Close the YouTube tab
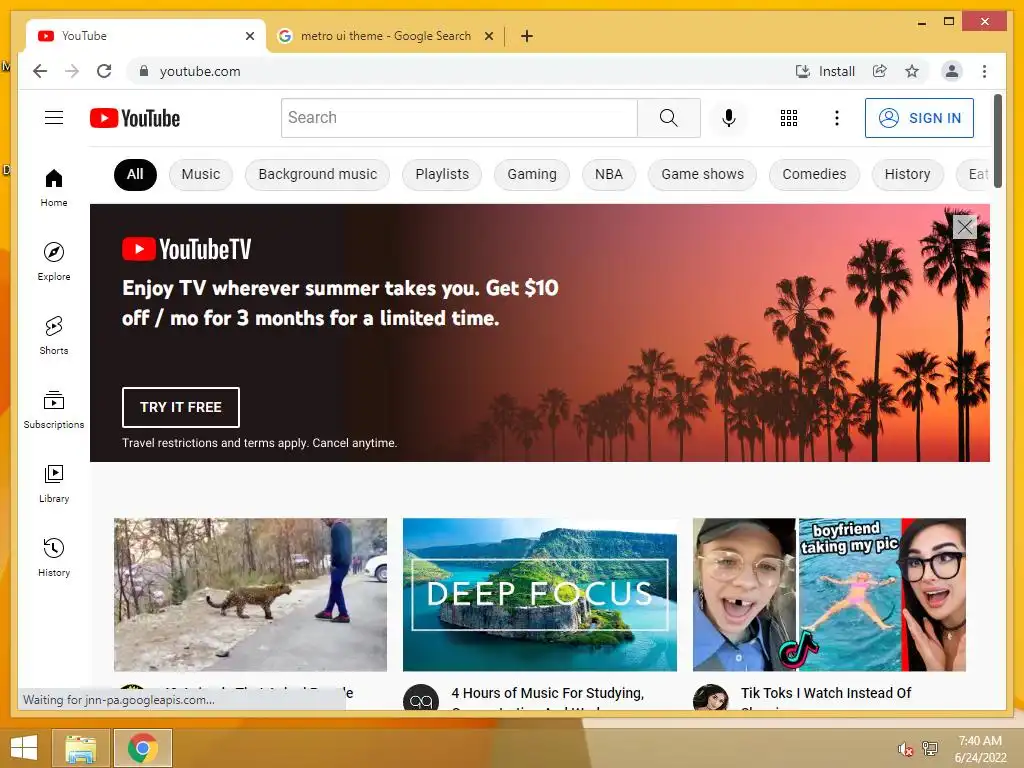 249,36
